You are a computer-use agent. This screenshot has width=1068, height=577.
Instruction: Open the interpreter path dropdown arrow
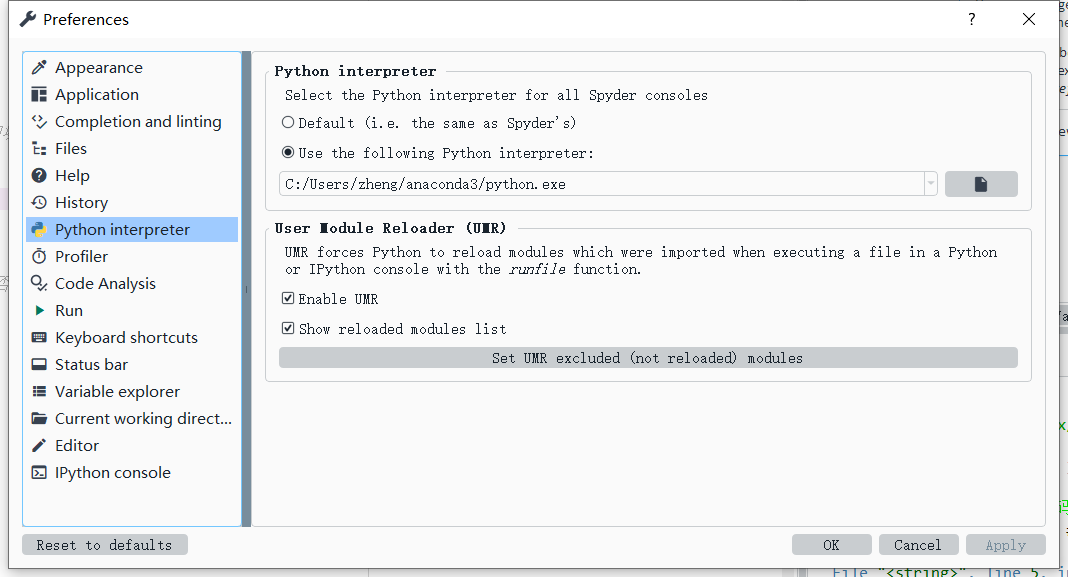click(x=930, y=184)
